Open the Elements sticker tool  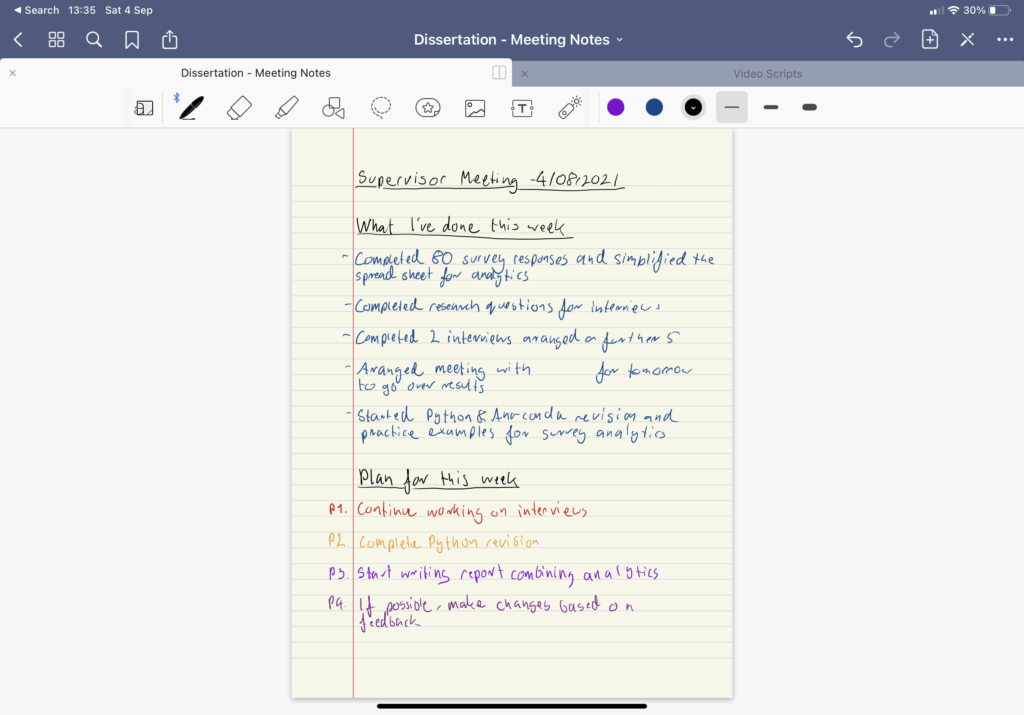[x=427, y=107]
